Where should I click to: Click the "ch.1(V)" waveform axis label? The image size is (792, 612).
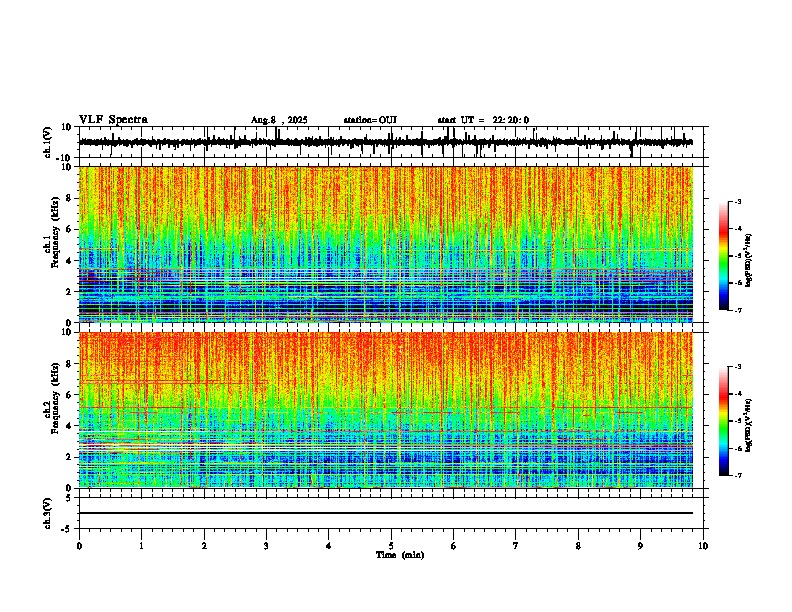click(48, 142)
